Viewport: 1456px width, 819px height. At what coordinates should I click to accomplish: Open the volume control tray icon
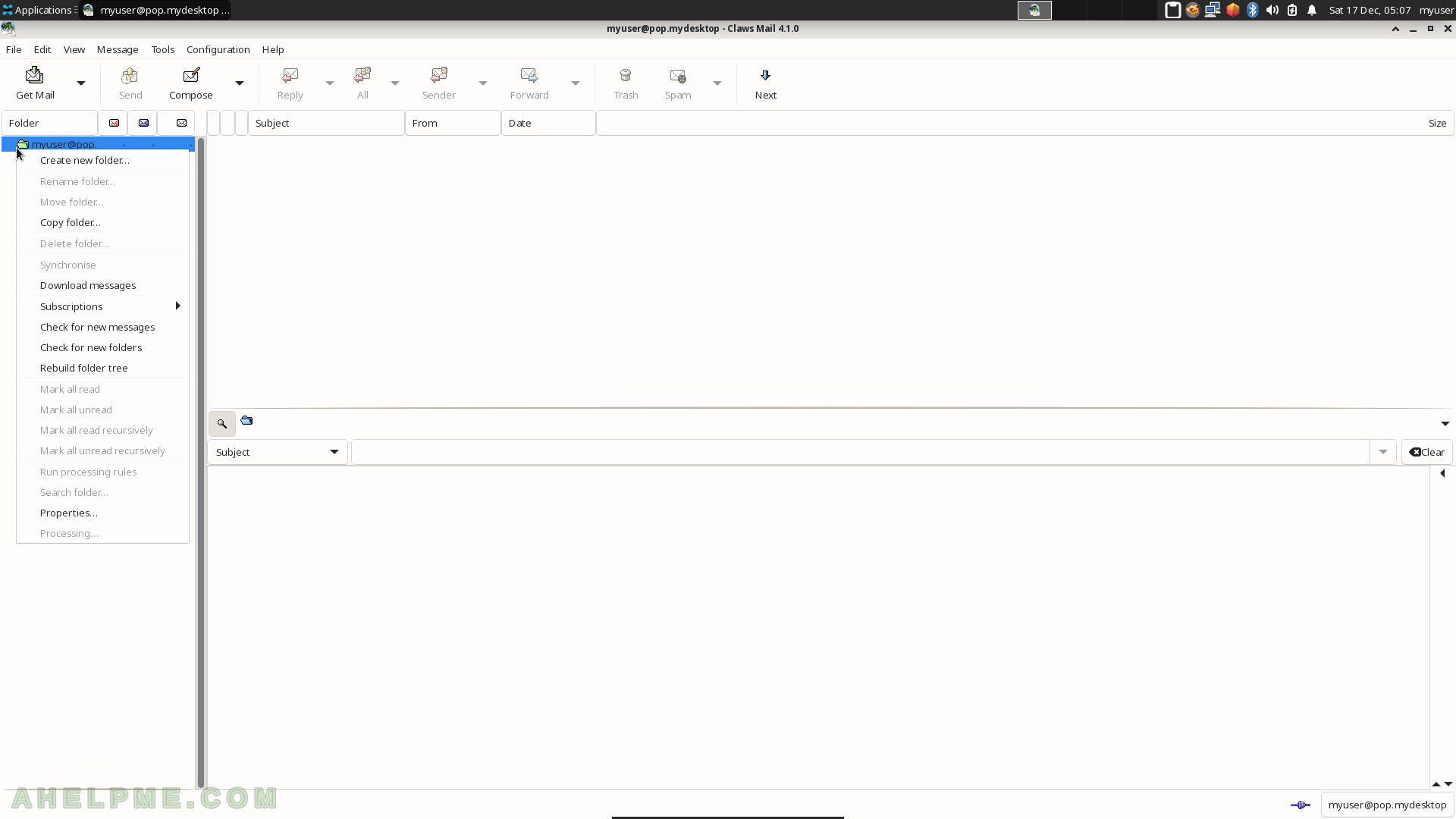click(x=1272, y=10)
